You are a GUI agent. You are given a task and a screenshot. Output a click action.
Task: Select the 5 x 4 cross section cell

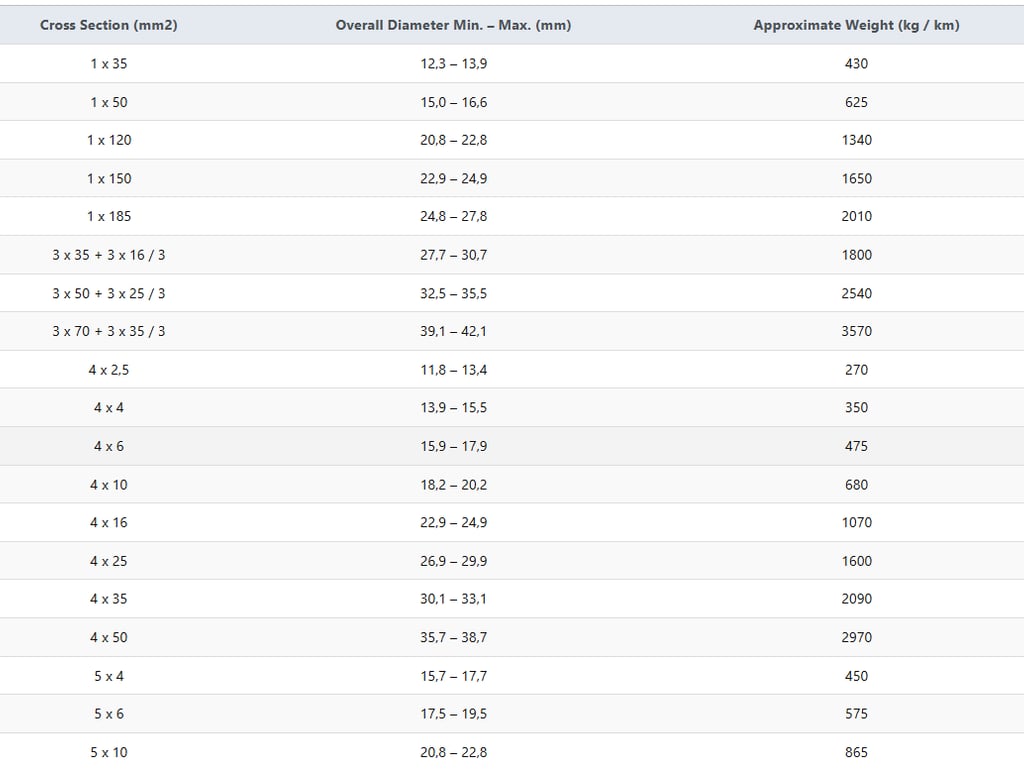(109, 676)
